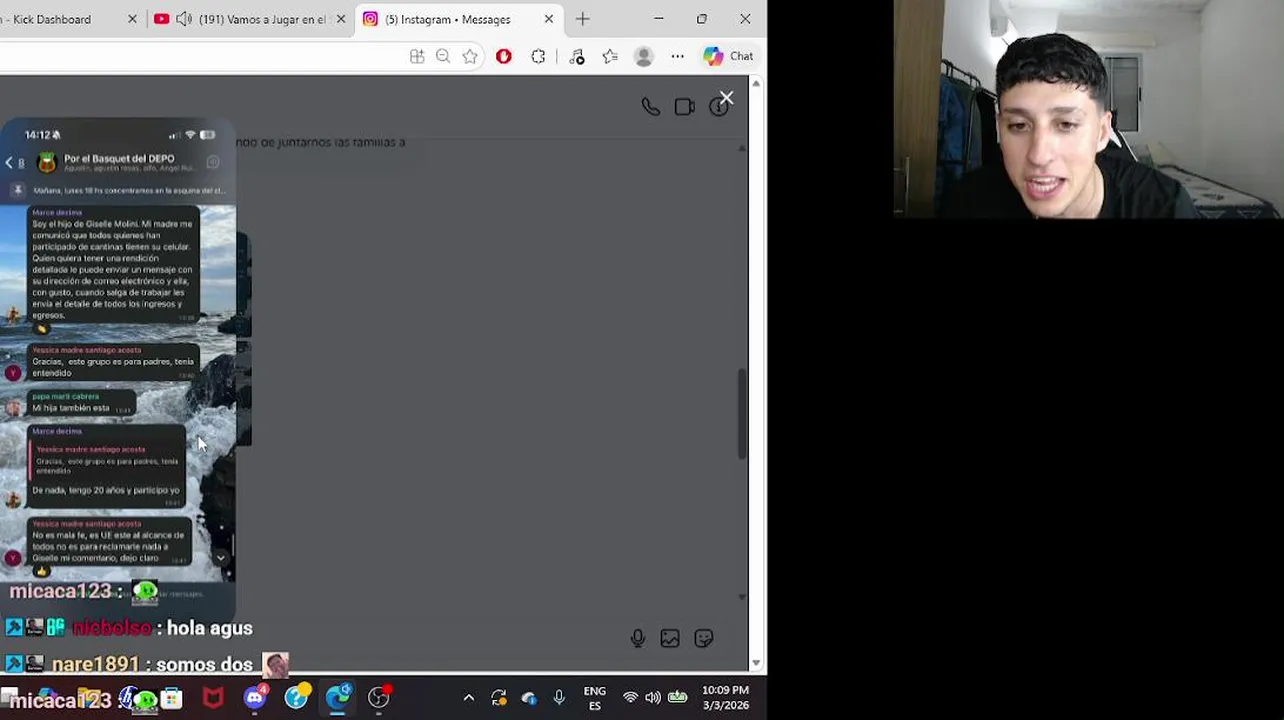The width and height of the screenshot is (1284, 720).
Task: Start a video call in the Instagram chat
Action: click(x=684, y=107)
